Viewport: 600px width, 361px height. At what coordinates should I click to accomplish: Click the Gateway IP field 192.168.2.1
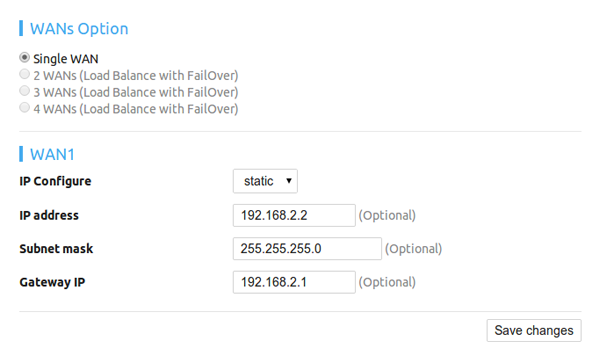point(294,282)
